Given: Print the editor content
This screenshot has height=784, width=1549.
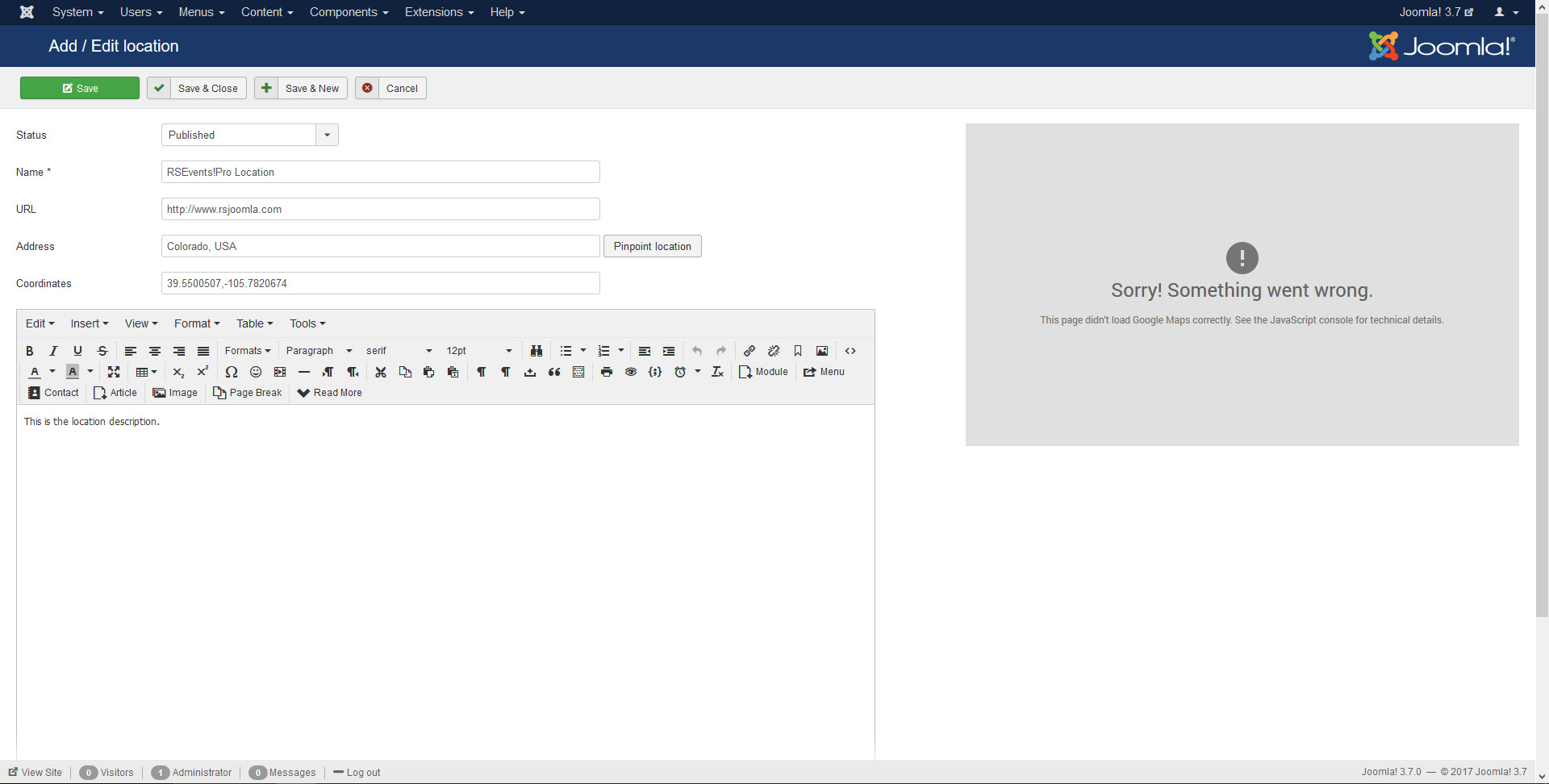Looking at the screenshot, I should pos(607,372).
